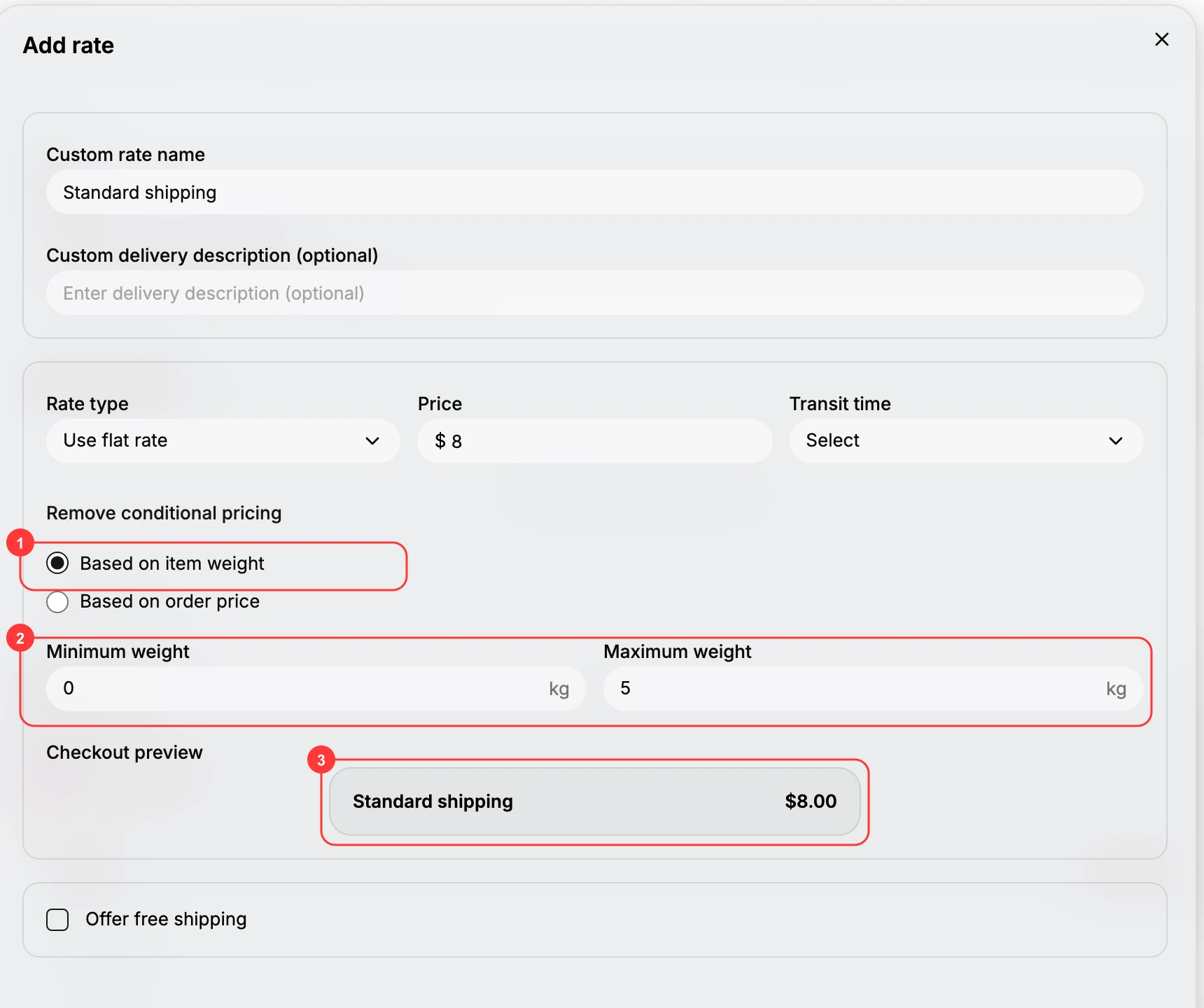Edit the Custom rate name field
Viewport: 1204px width, 1008px height.
coord(594,192)
